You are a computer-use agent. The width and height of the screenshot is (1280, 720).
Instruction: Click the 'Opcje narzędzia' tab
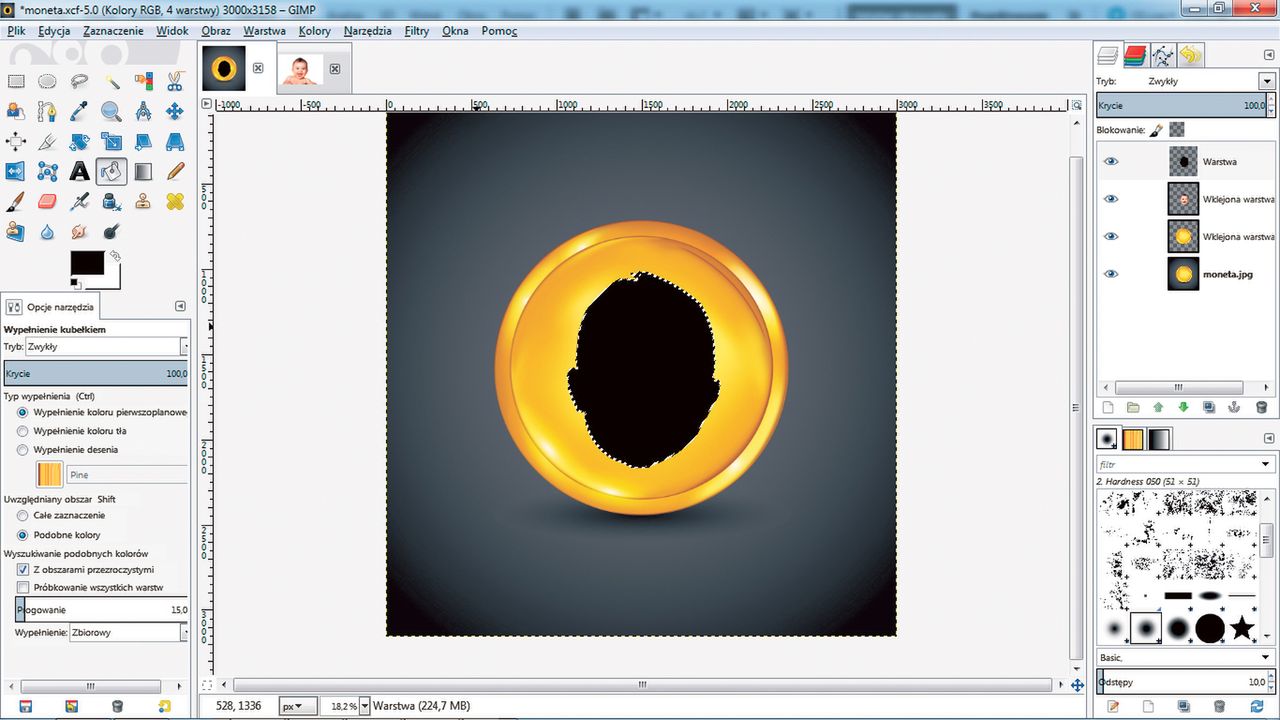(x=49, y=307)
